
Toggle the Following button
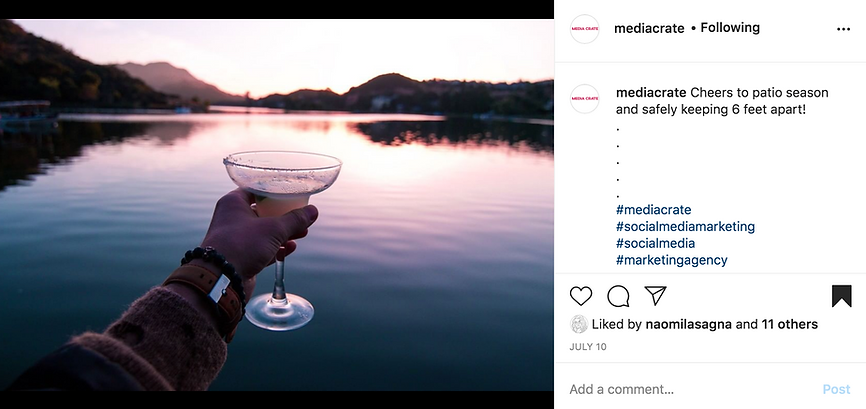click(730, 28)
